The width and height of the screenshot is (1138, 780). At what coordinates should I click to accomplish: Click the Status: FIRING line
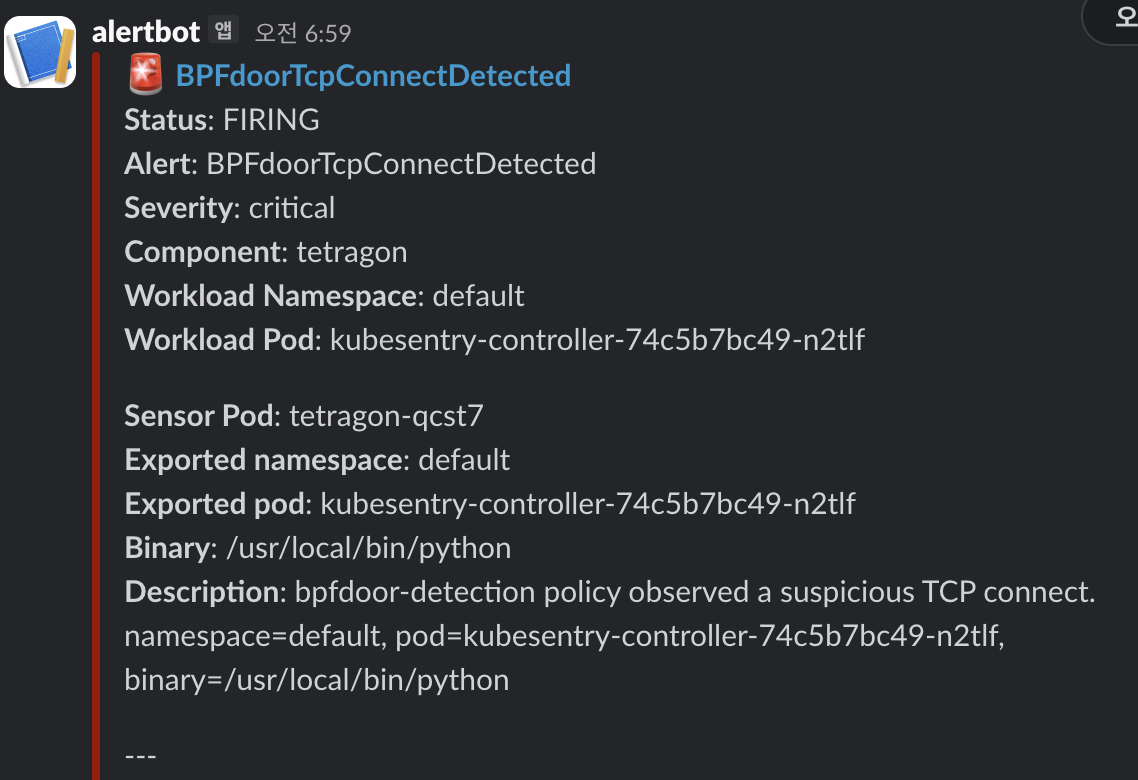pos(222,120)
